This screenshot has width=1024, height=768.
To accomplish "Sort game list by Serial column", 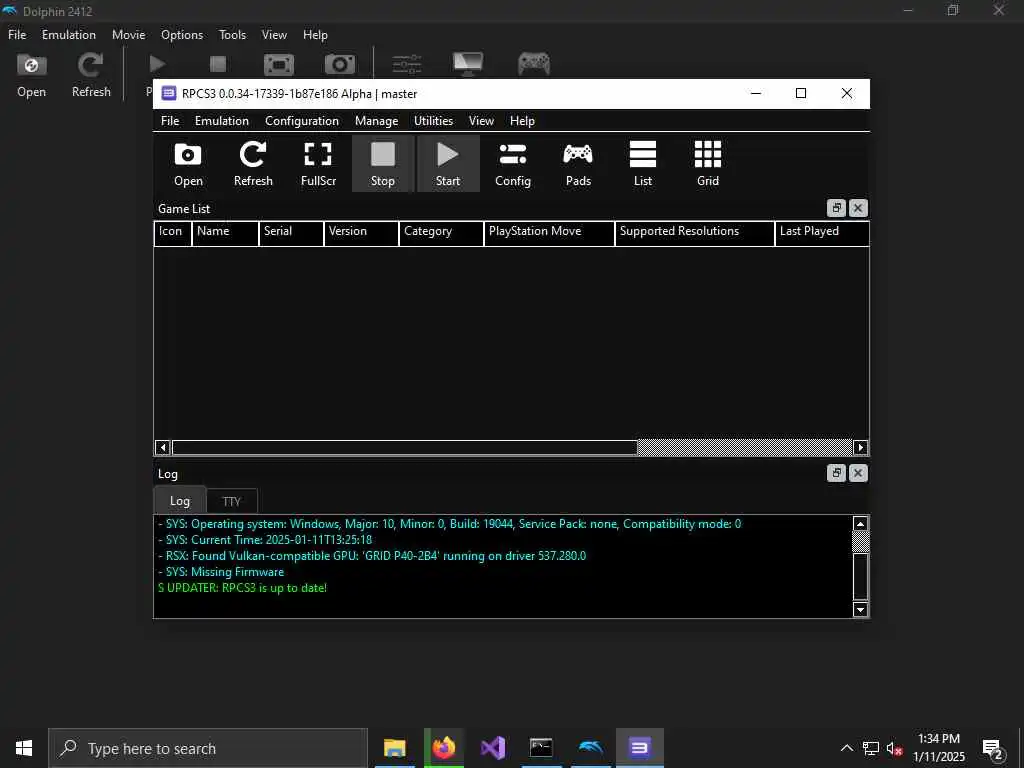I will (291, 233).
